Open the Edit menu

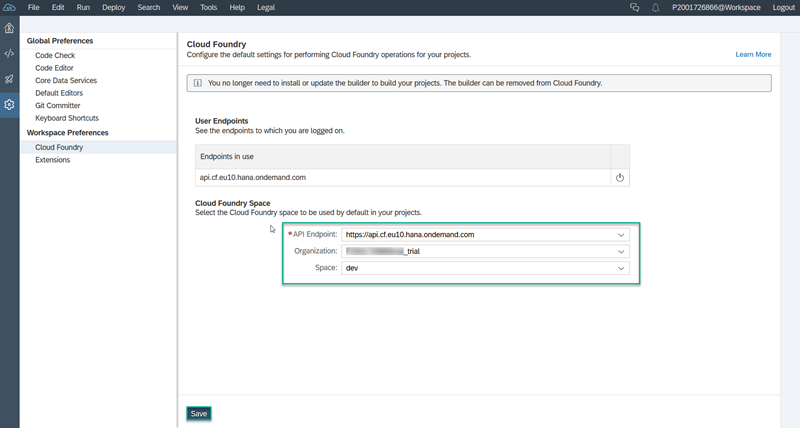coord(58,8)
